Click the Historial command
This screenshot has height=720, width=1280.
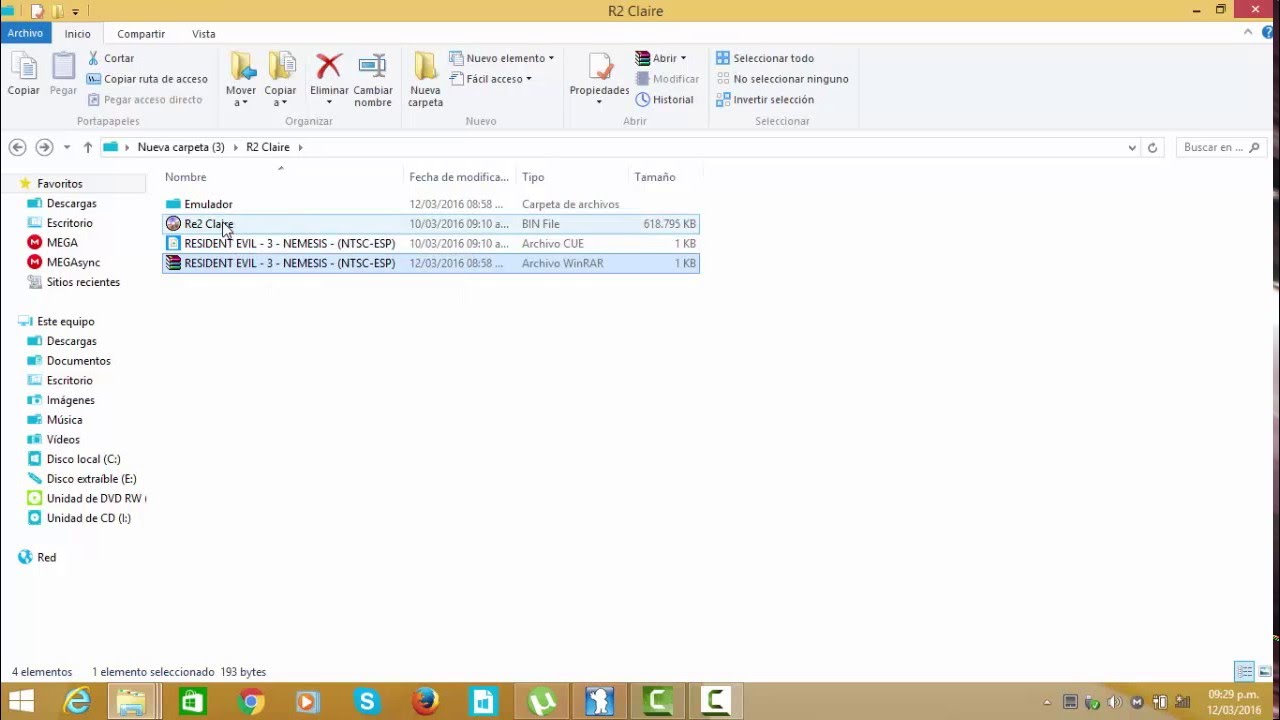pos(664,99)
